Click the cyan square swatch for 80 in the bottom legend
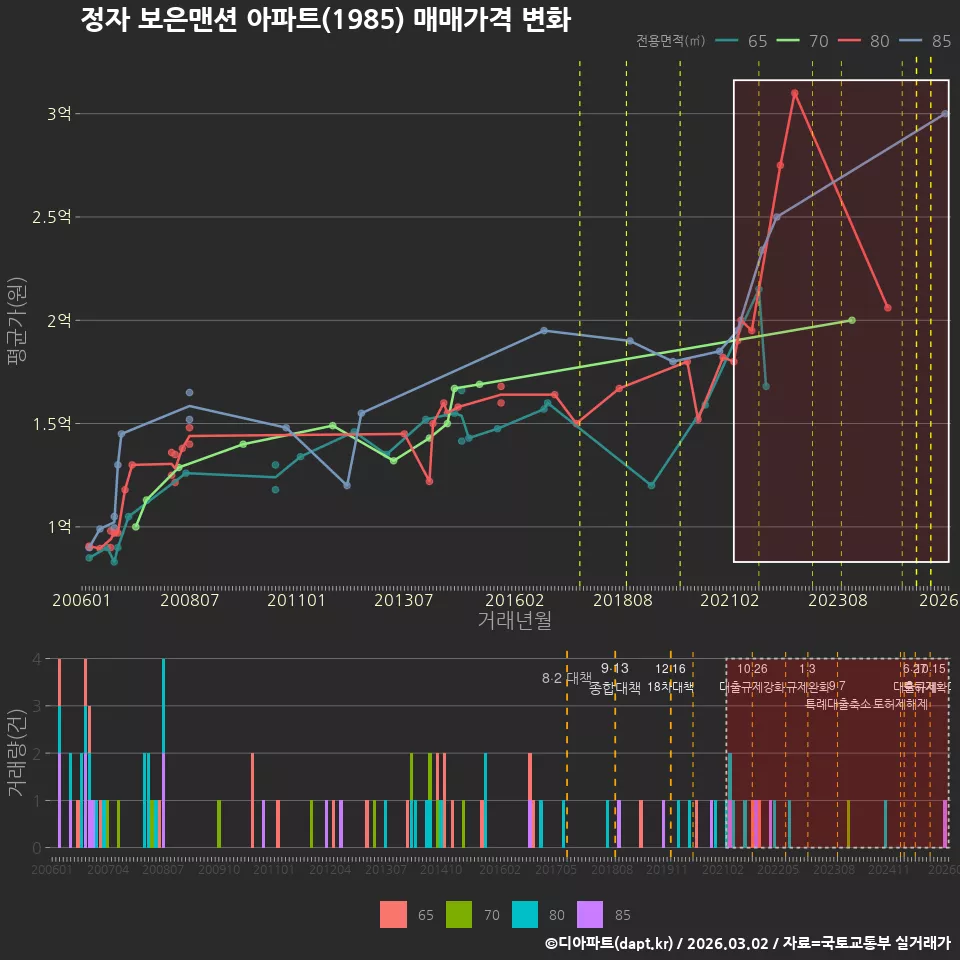This screenshot has height=960, width=960. tap(525, 915)
